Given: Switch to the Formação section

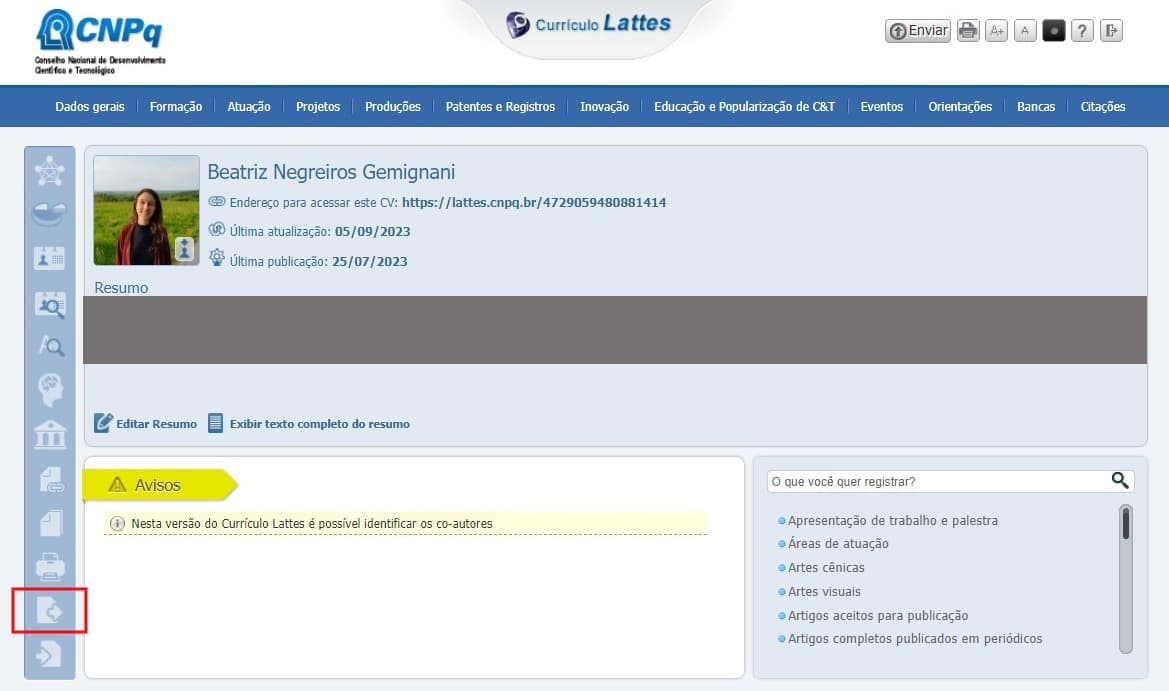Looking at the screenshot, I should click(x=176, y=106).
